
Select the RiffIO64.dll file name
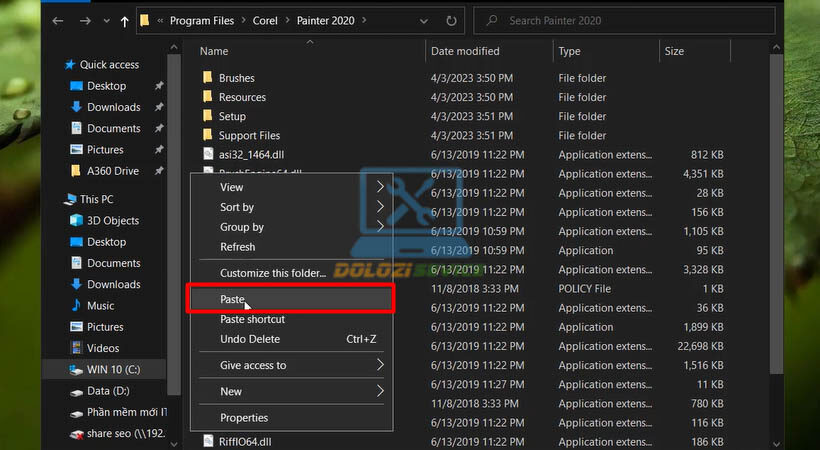pyautogui.click(x=245, y=442)
